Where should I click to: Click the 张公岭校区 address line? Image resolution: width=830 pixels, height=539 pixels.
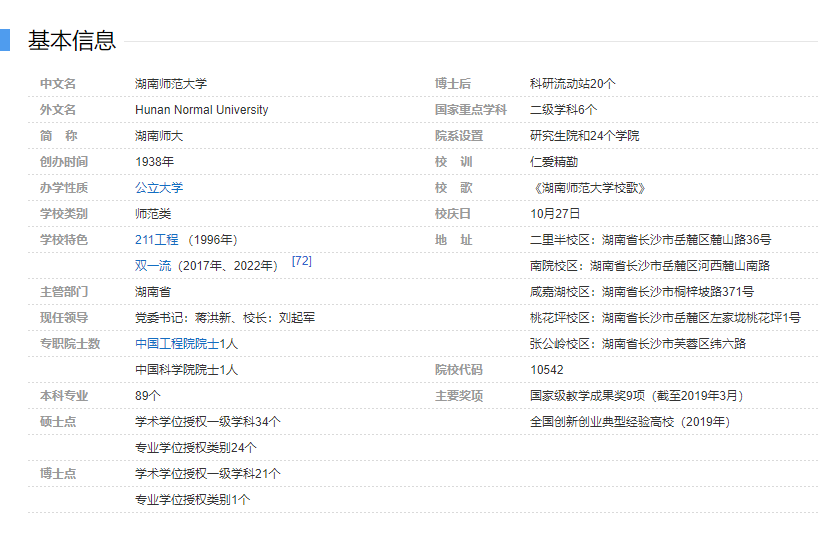point(637,344)
